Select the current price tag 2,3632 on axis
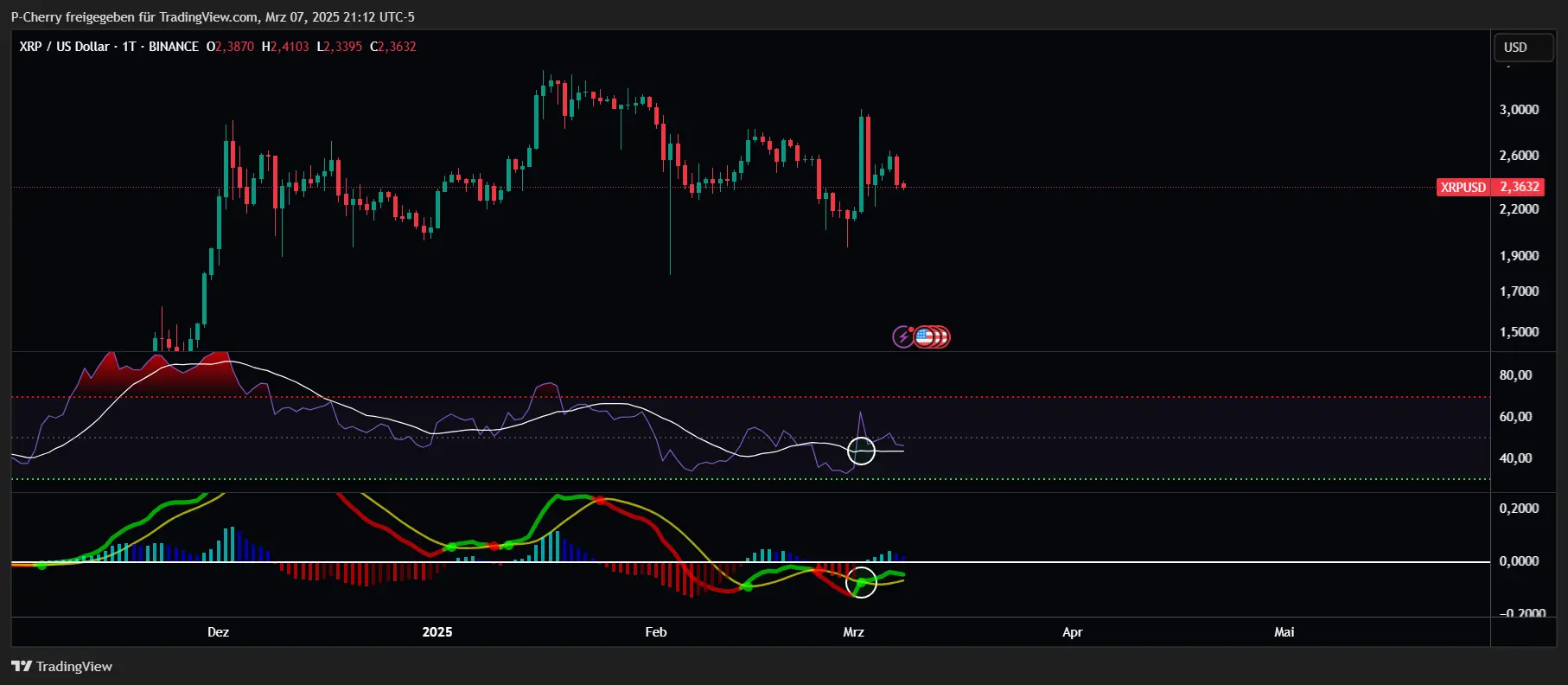The width and height of the screenshot is (1568, 685). click(x=1519, y=187)
